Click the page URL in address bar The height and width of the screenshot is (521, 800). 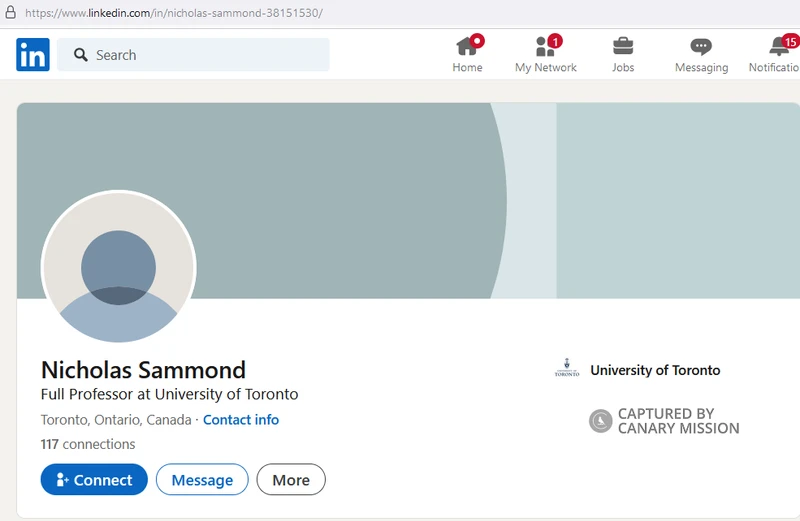pyautogui.click(x=174, y=13)
